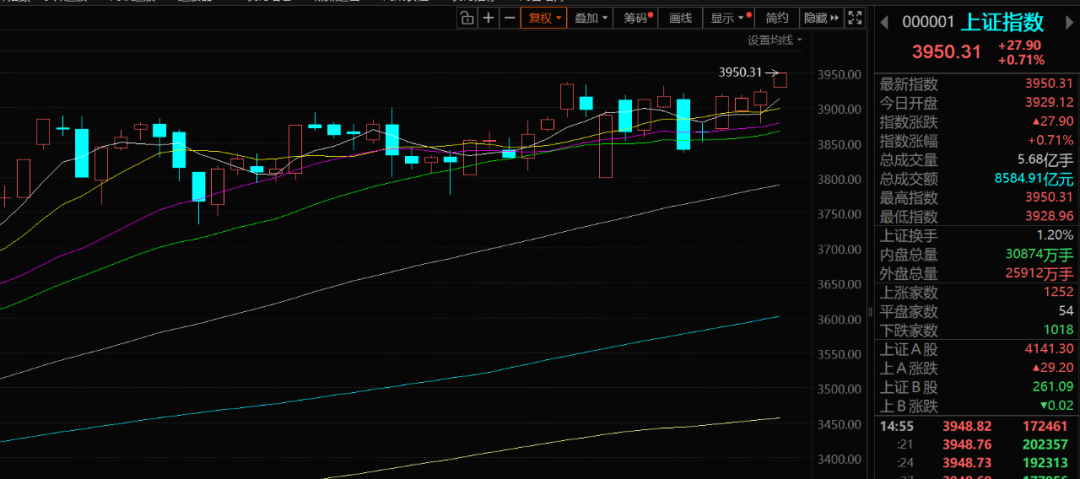
Task: Switch to 简约 simplified mode
Action: [x=776, y=18]
